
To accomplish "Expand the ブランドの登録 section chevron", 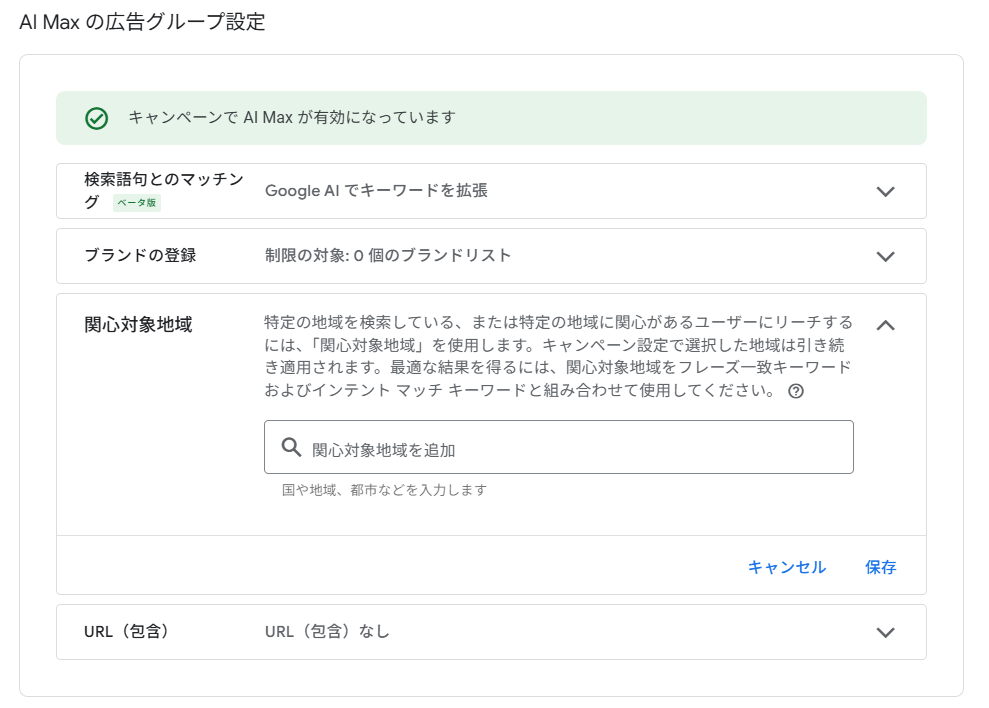I will pyautogui.click(x=886, y=257).
